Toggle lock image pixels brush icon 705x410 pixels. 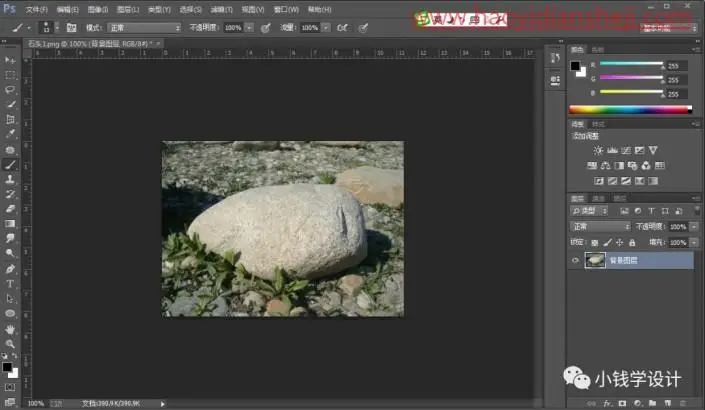pos(607,243)
